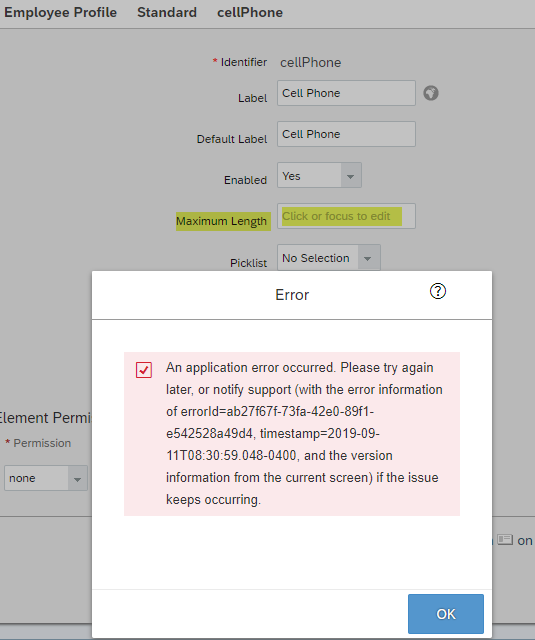The width and height of the screenshot is (535, 640).
Task: Click the "on" text at bottom right
Action: 525,541
